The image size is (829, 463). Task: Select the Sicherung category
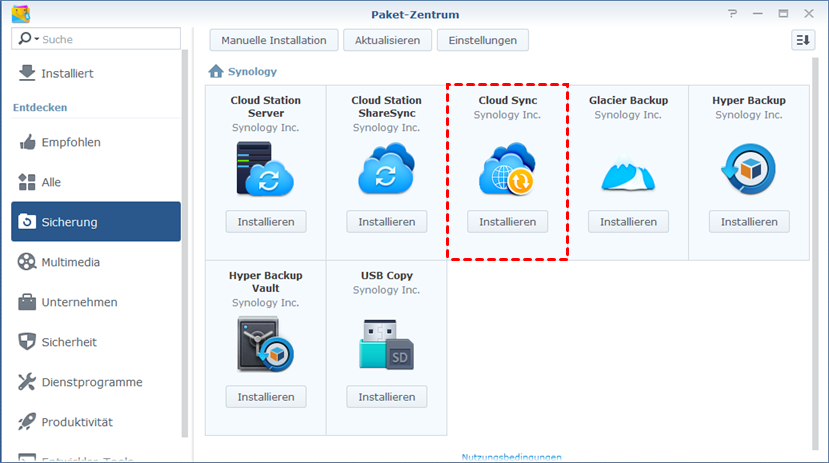[x=96, y=221]
